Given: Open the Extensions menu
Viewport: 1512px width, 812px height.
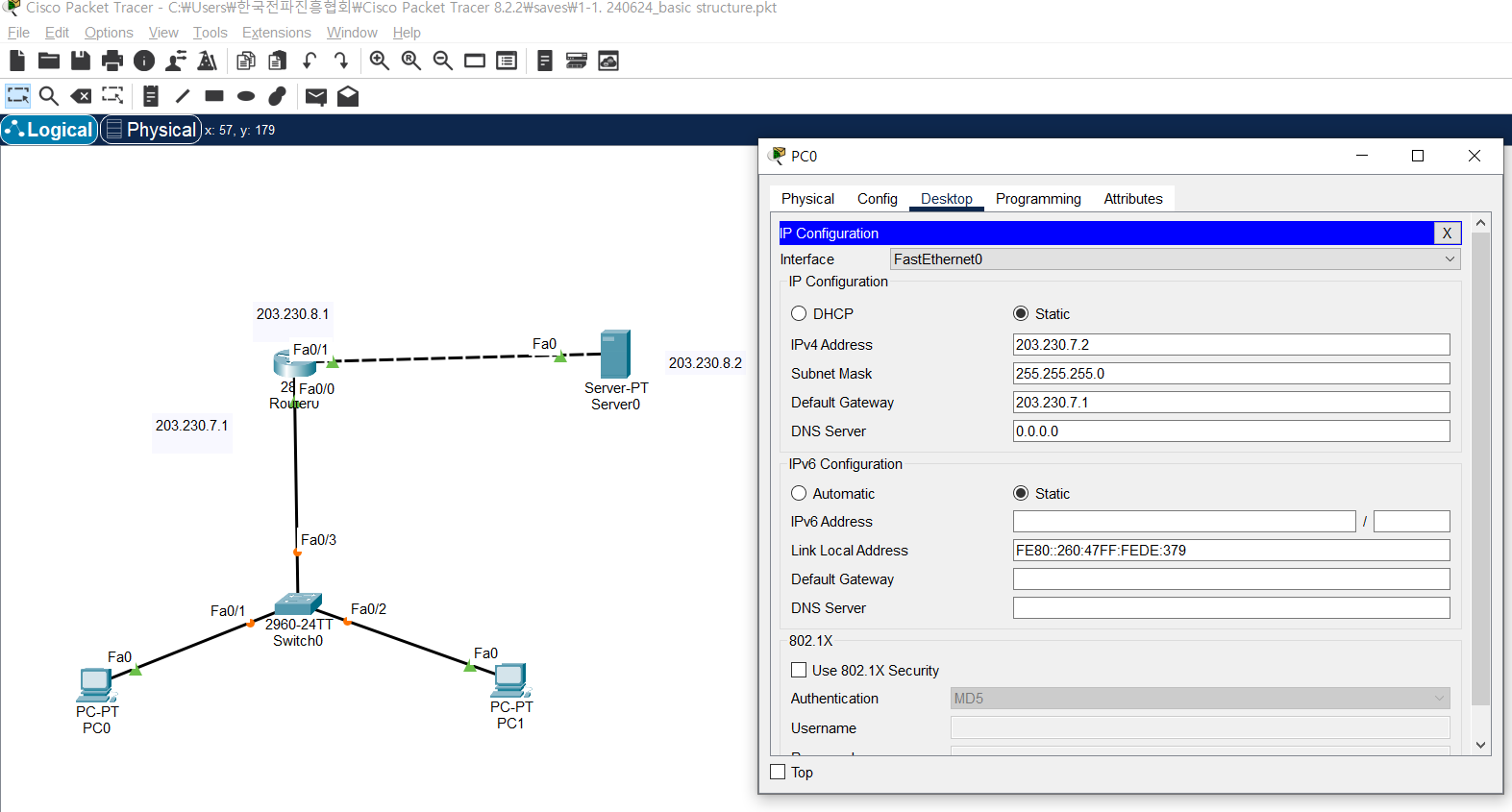Looking at the screenshot, I should (277, 33).
